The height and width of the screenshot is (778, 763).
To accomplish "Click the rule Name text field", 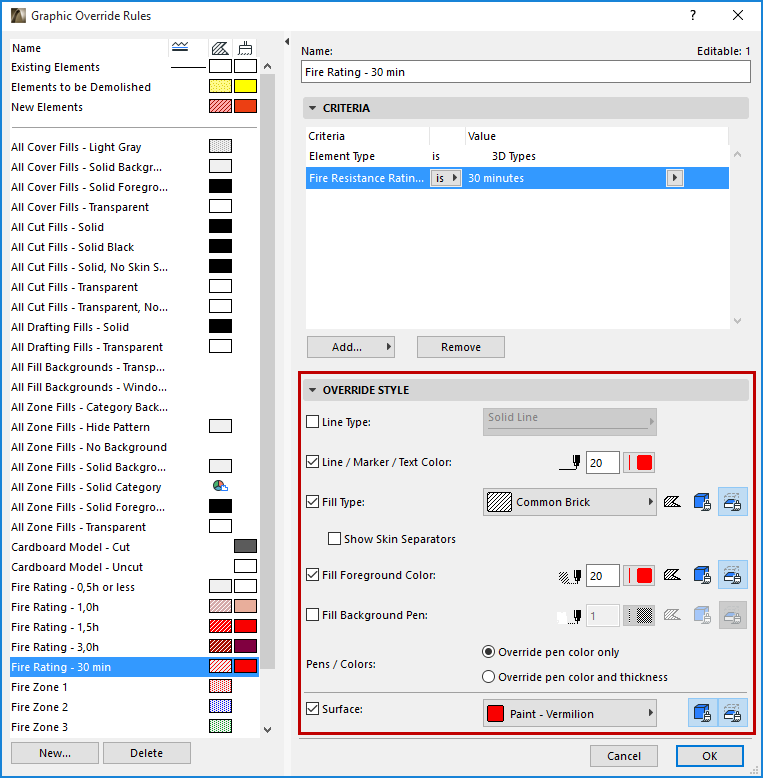I will (525, 72).
